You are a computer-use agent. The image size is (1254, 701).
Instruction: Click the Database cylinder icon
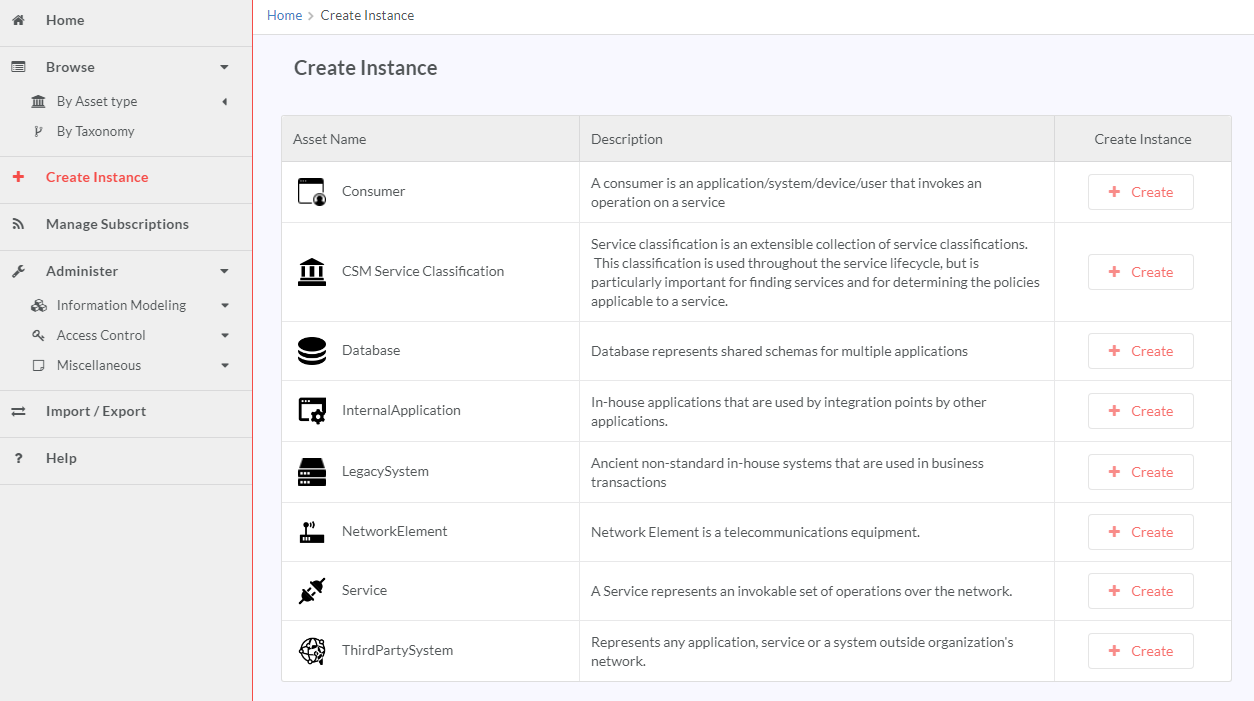pos(312,351)
